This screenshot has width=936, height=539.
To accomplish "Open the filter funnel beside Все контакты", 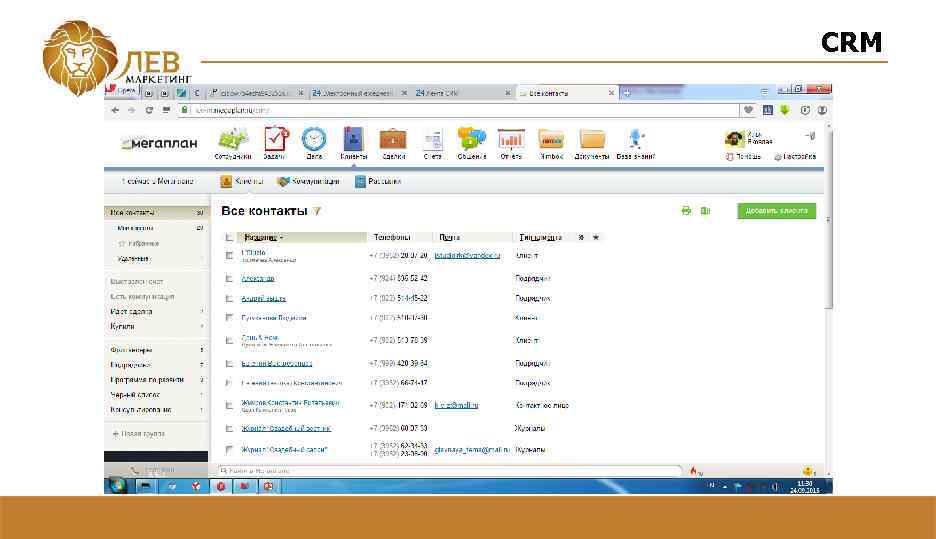I will [317, 211].
